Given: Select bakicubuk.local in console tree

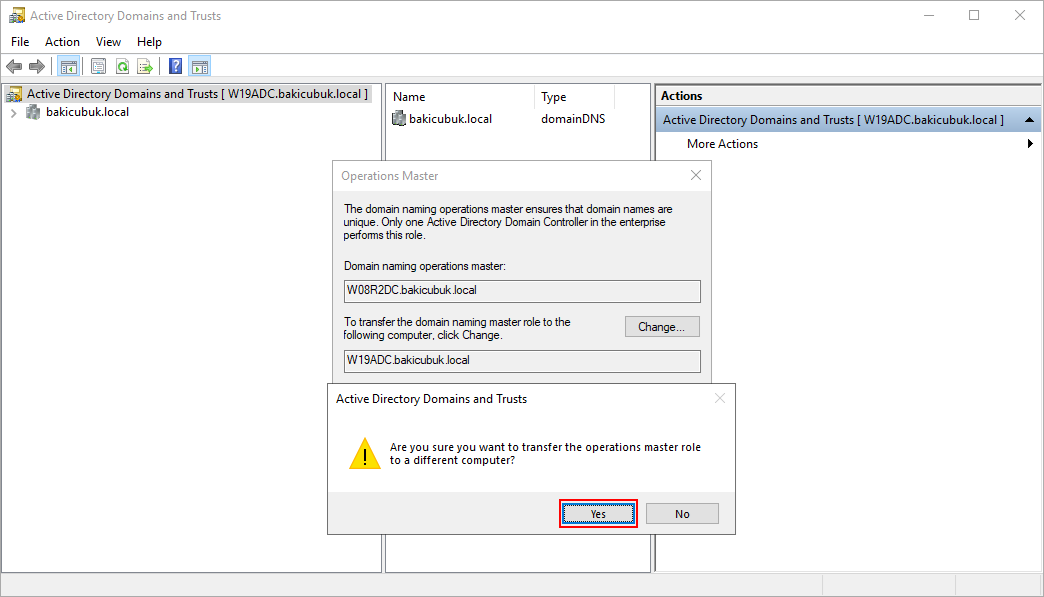Looking at the screenshot, I should coord(87,112).
